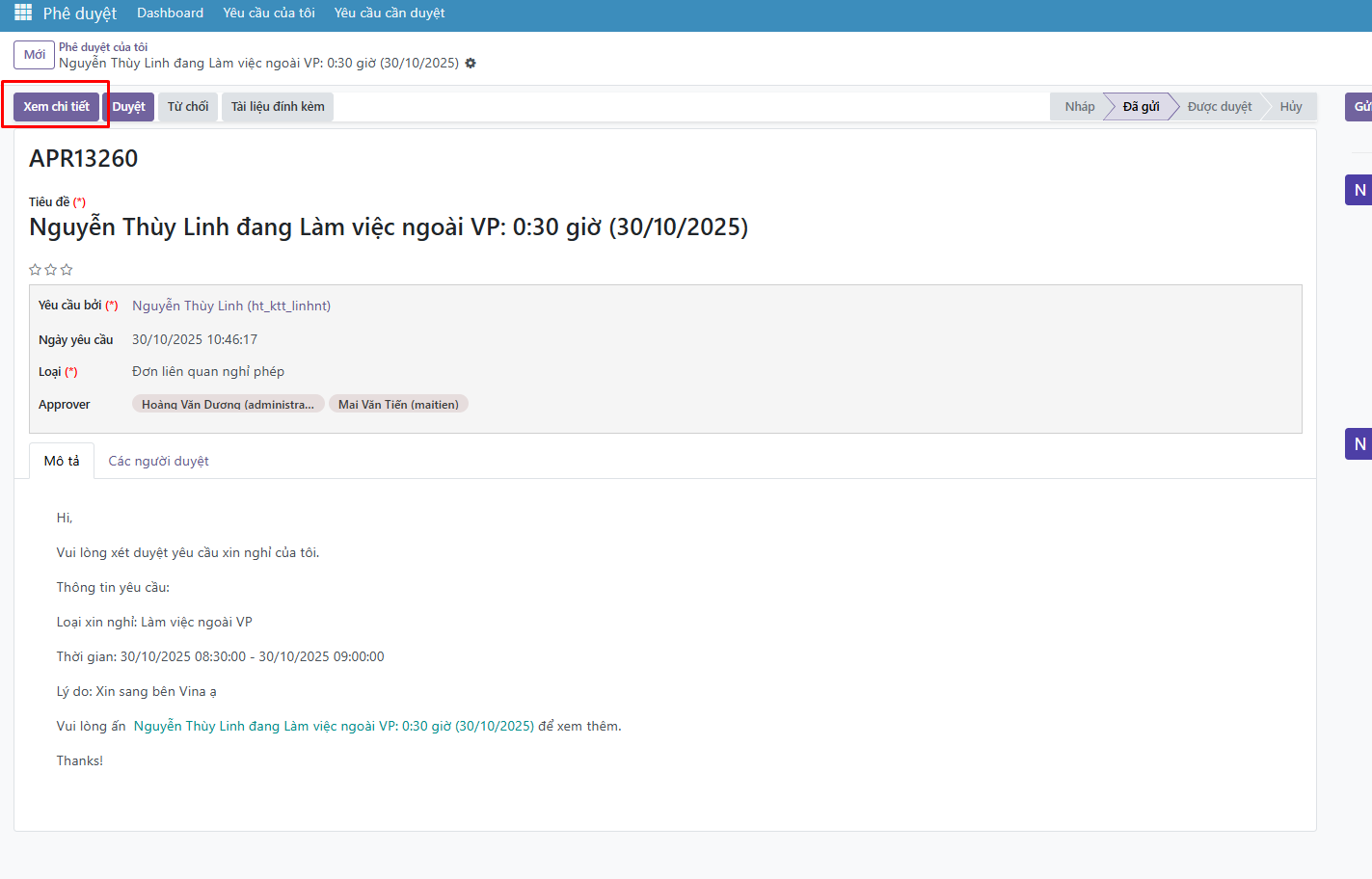
Task: Go to Yêu cầu của tôi menu
Action: (x=269, y=13)
